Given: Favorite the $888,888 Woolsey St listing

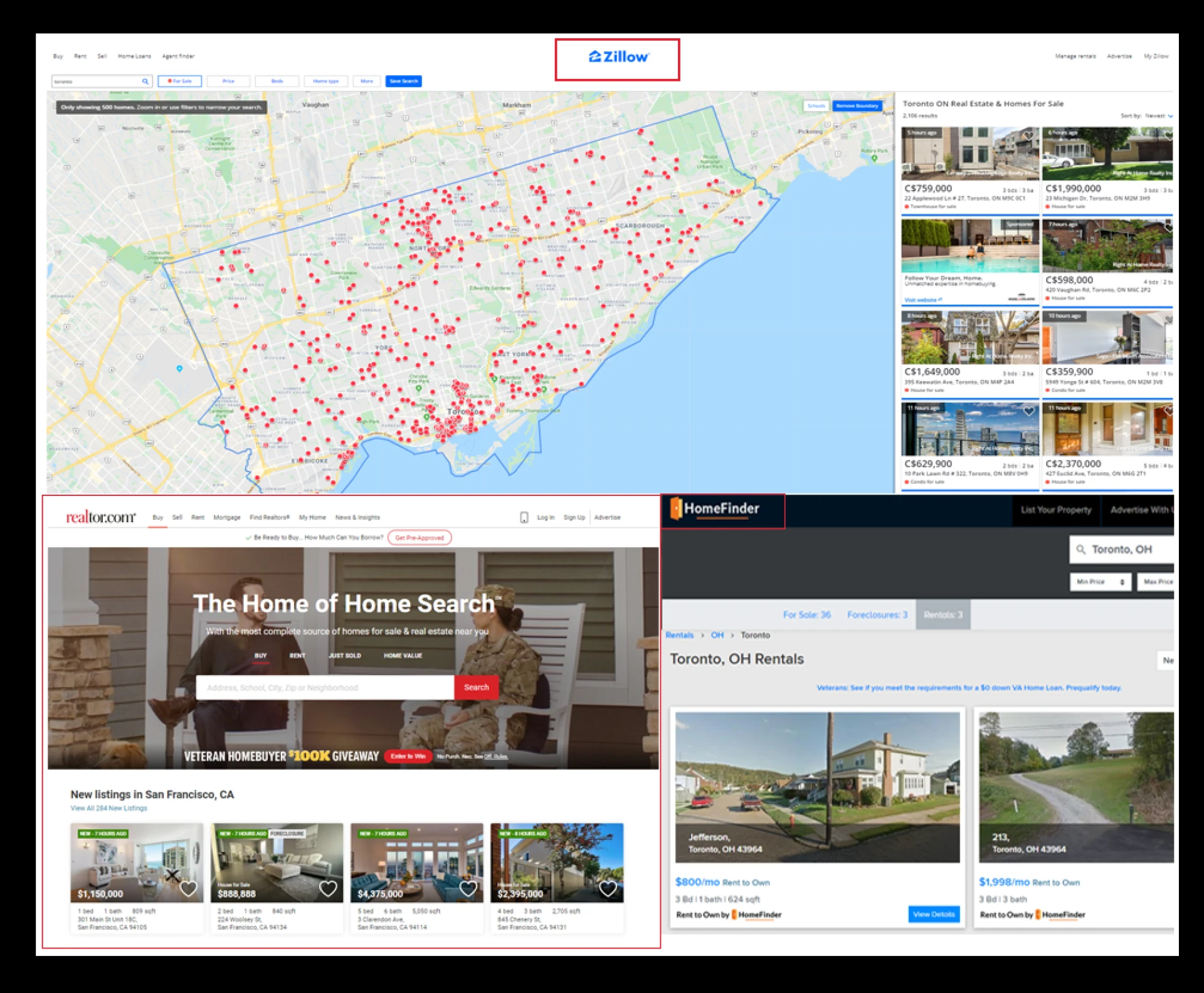Looking at the screenshot, I should tap(328, 888).
